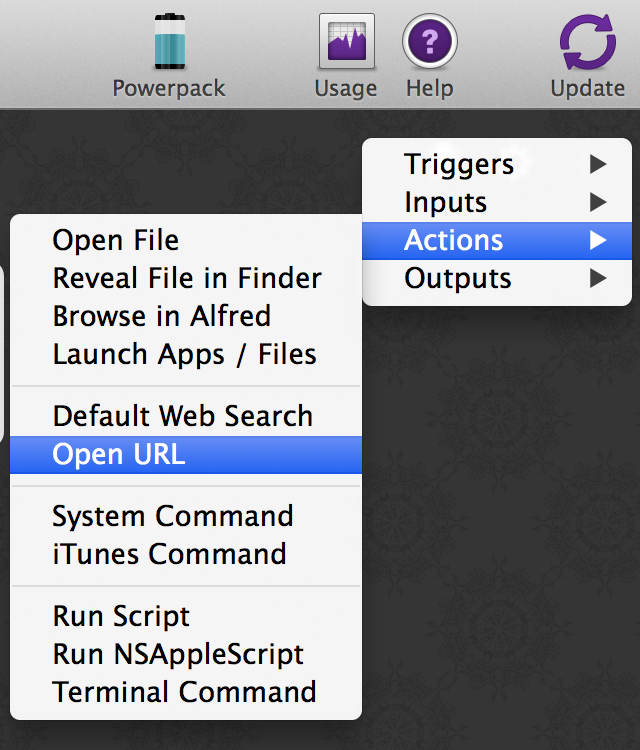Expand the Triggers submenu arrow
The height and width of the screenshot is (750, 640).
coord(598,164)
